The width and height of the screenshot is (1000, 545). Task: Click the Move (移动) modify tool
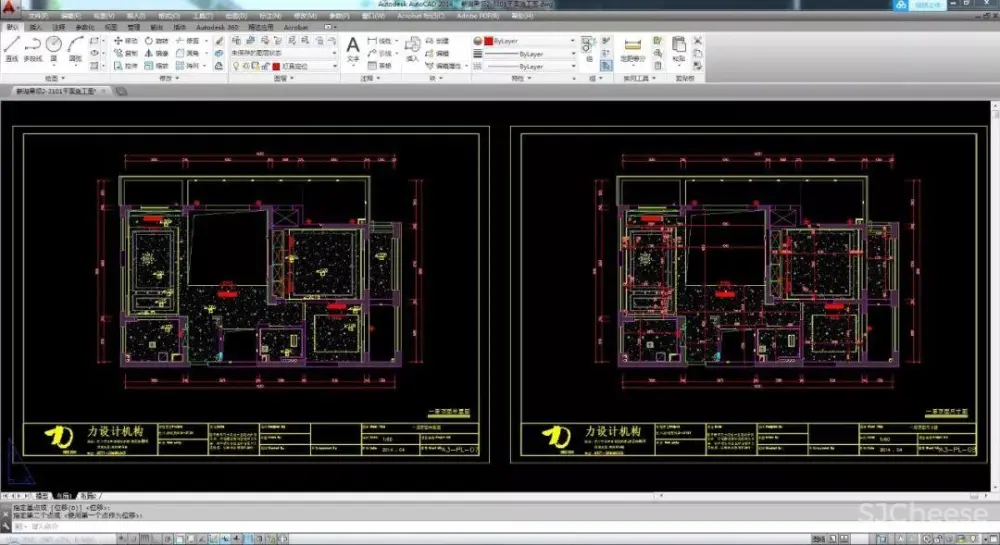tap(126, 41)
